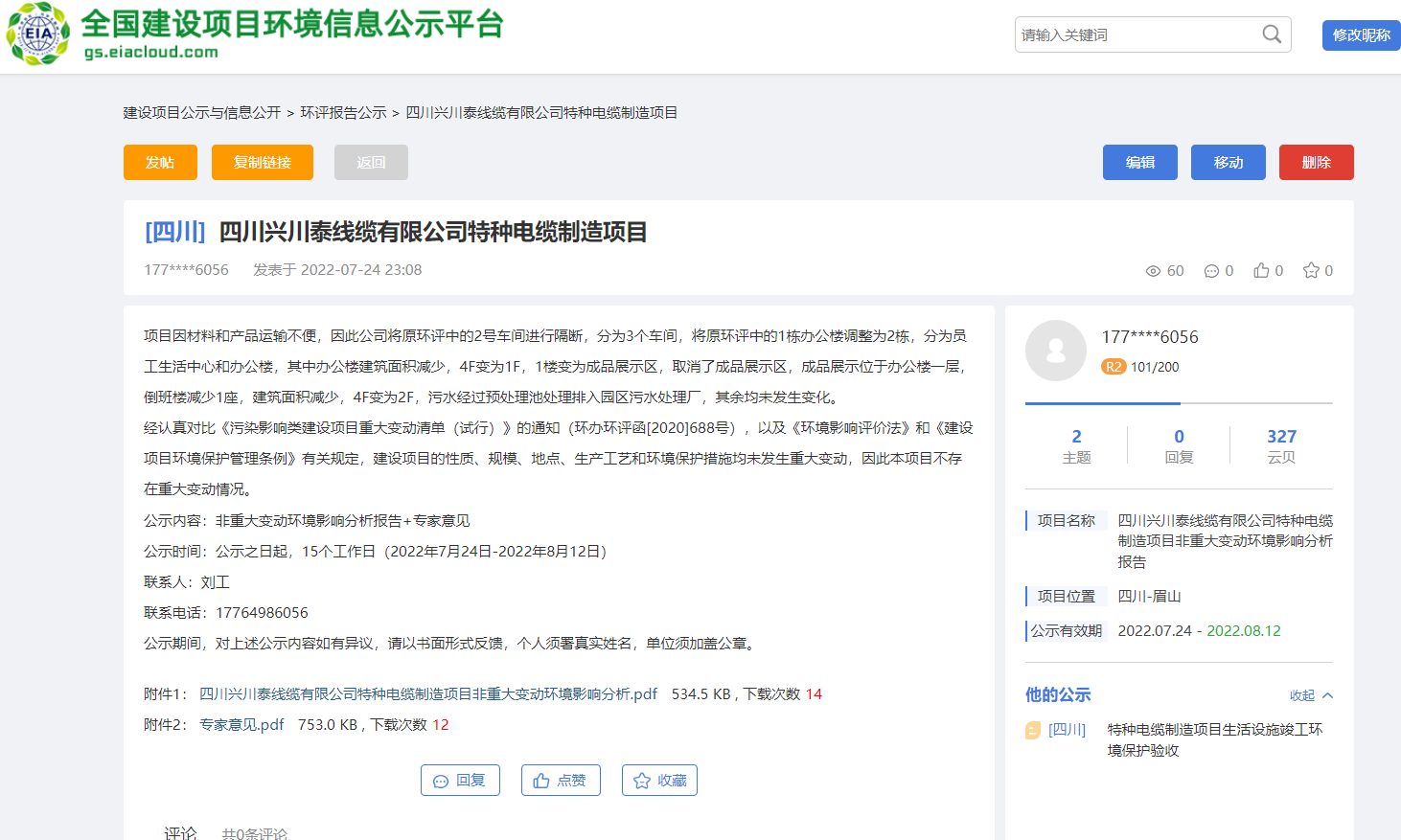This screenshot has height=840, width=1401.
Task: Click the EIA platform logo
Action: click(38, 34)
